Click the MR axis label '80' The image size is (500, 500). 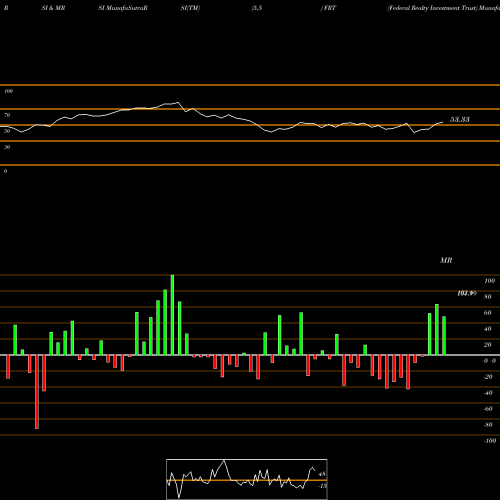[x=488, y=297]
